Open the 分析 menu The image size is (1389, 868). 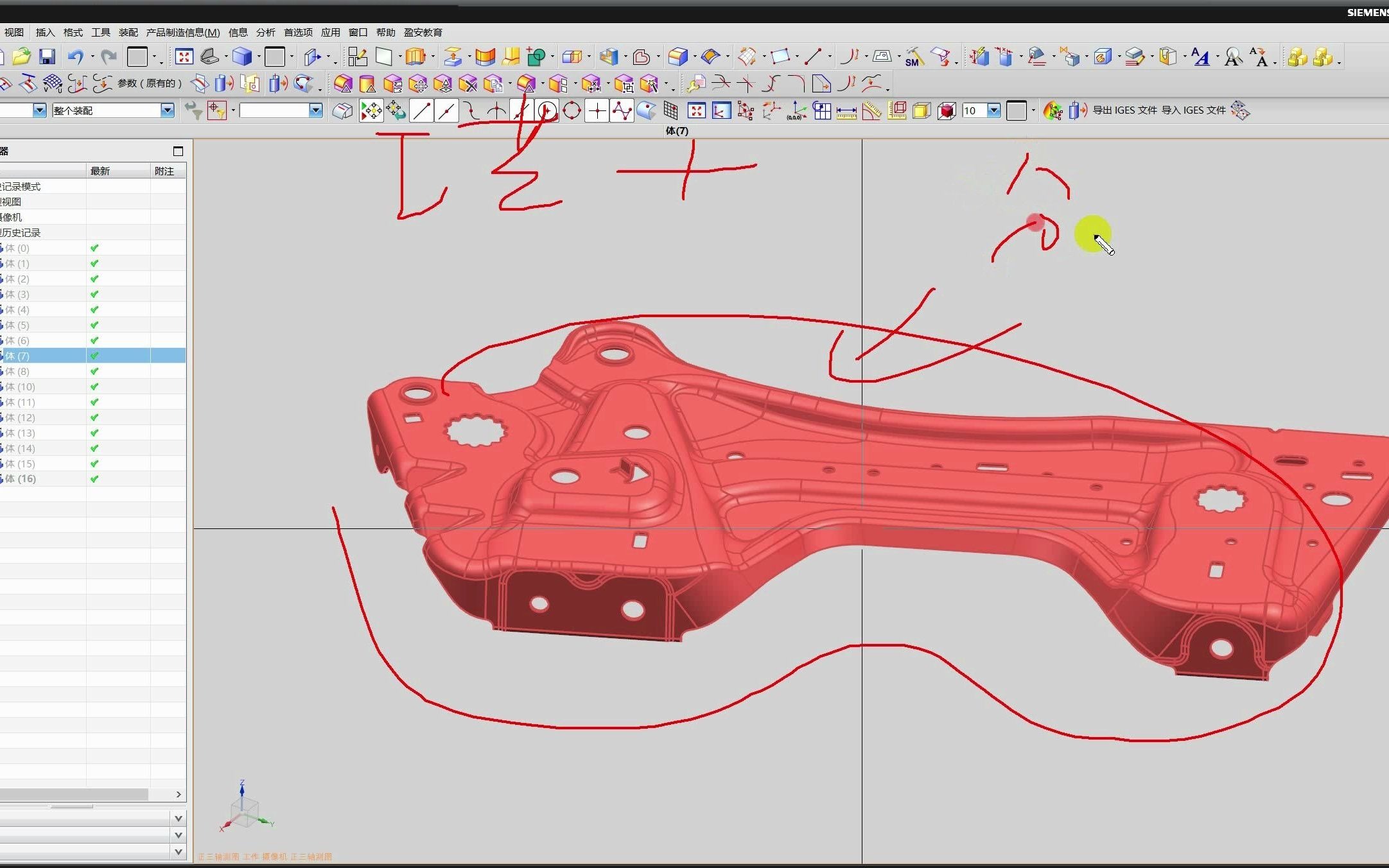265,32
